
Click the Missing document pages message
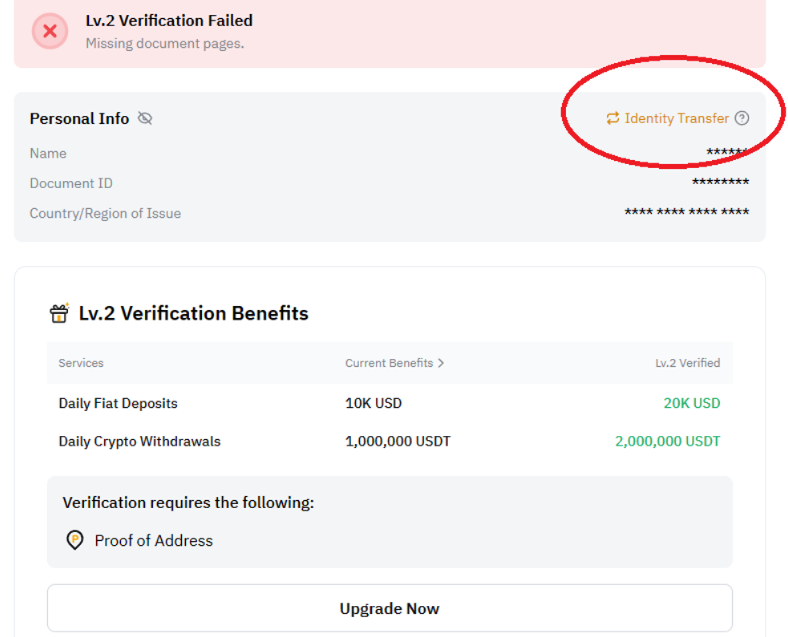pos(164,44)
